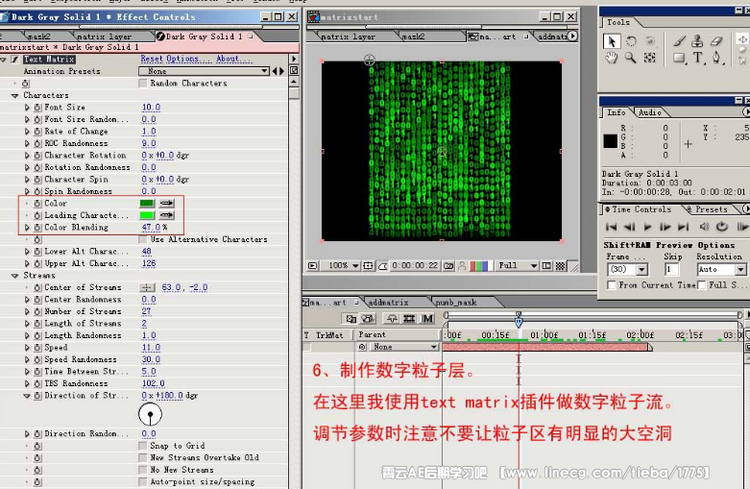Click Font Size value 10.0

point(151,108)
